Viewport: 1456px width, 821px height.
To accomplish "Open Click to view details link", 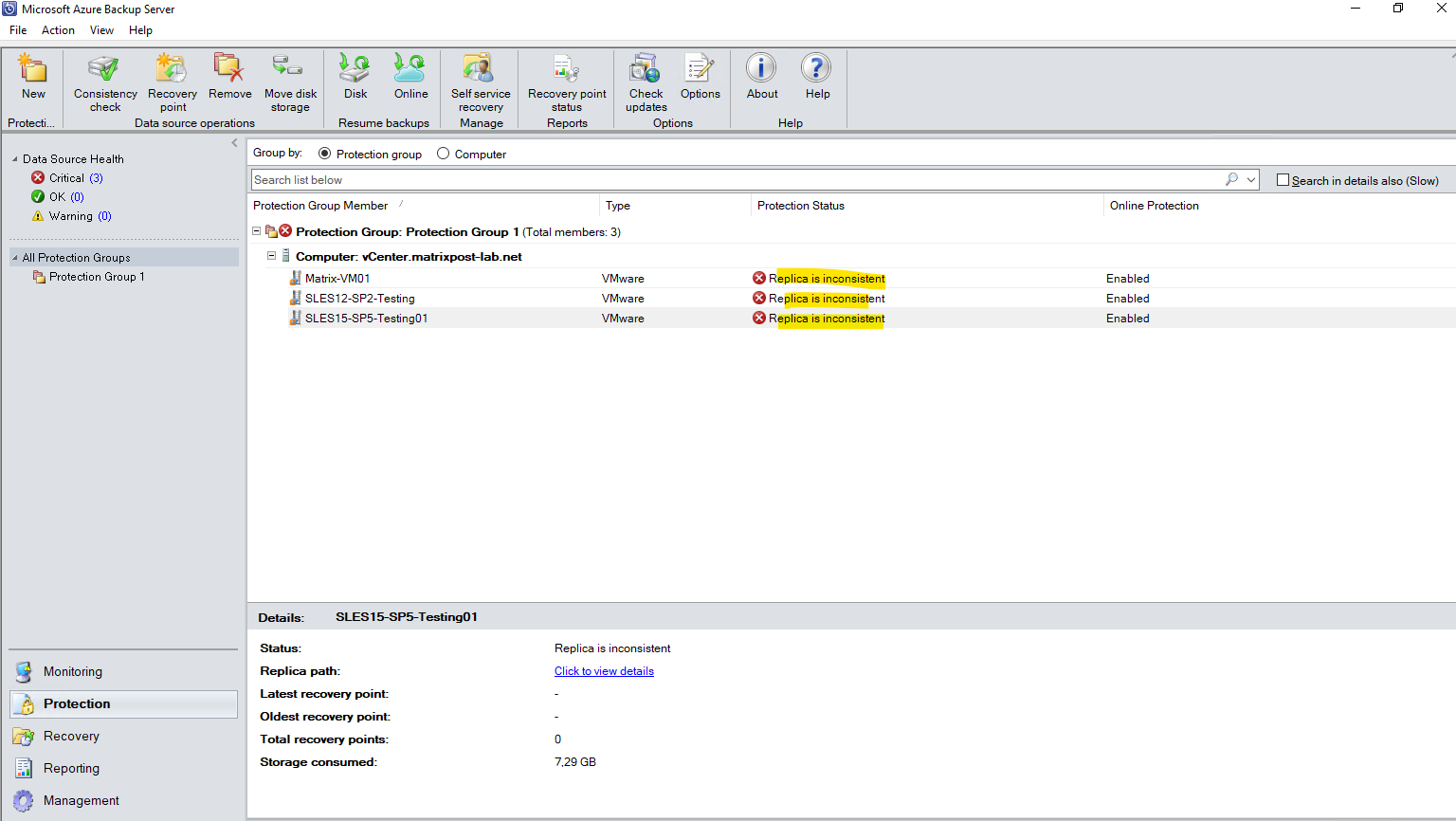I will click(604, 671).
